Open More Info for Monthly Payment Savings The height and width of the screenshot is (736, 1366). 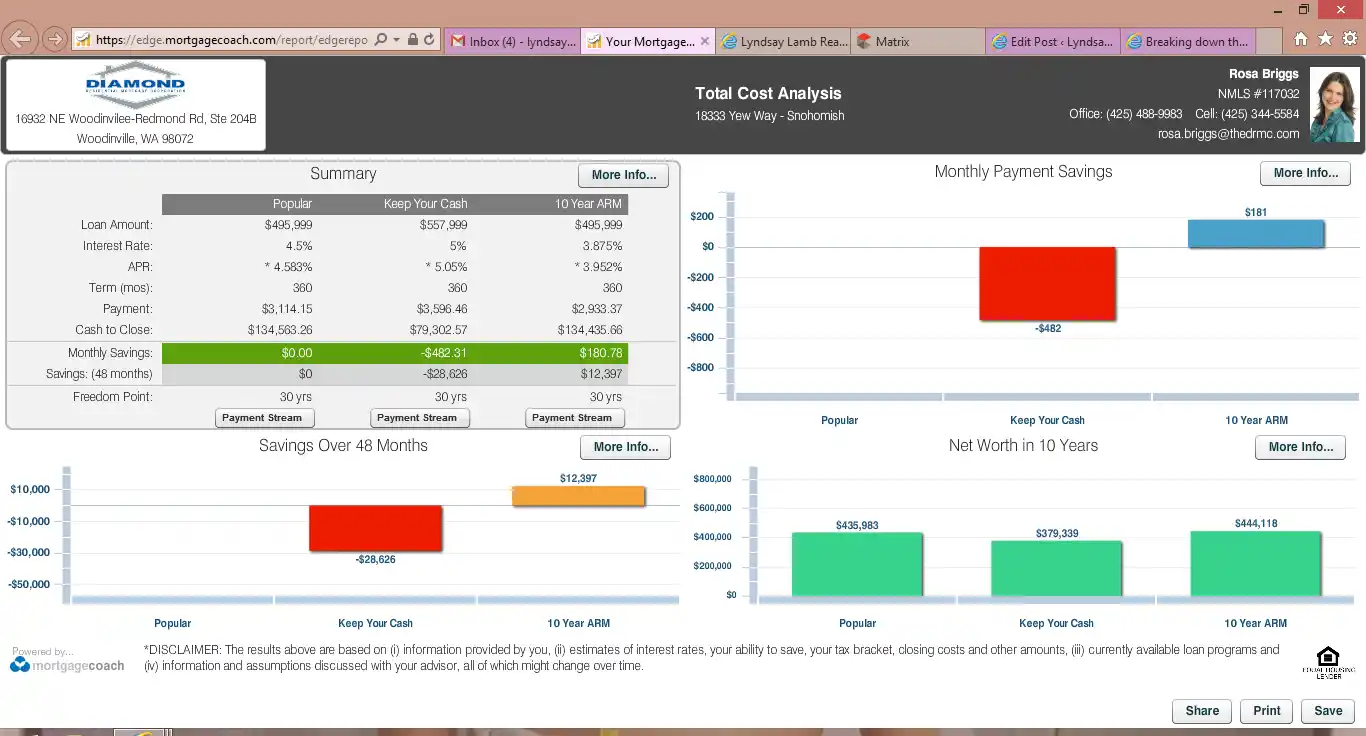pyautogui.click(x=1305, y=173)
